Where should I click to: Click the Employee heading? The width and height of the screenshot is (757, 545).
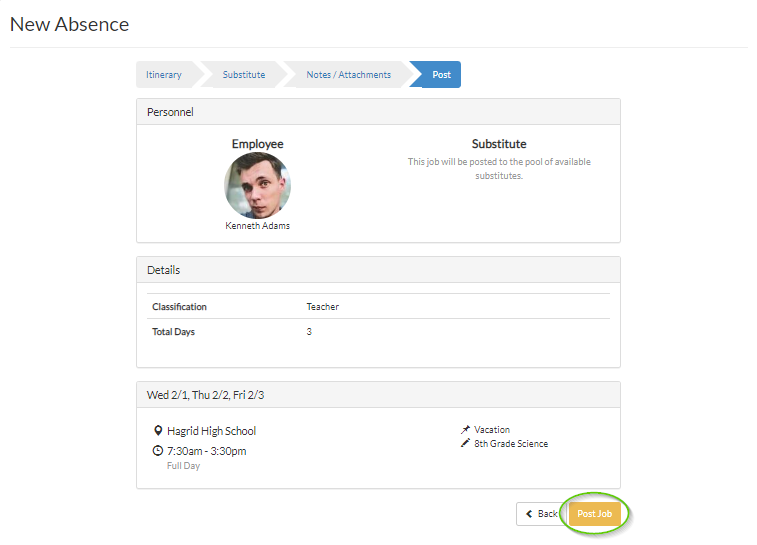click(x=257, y=144)
